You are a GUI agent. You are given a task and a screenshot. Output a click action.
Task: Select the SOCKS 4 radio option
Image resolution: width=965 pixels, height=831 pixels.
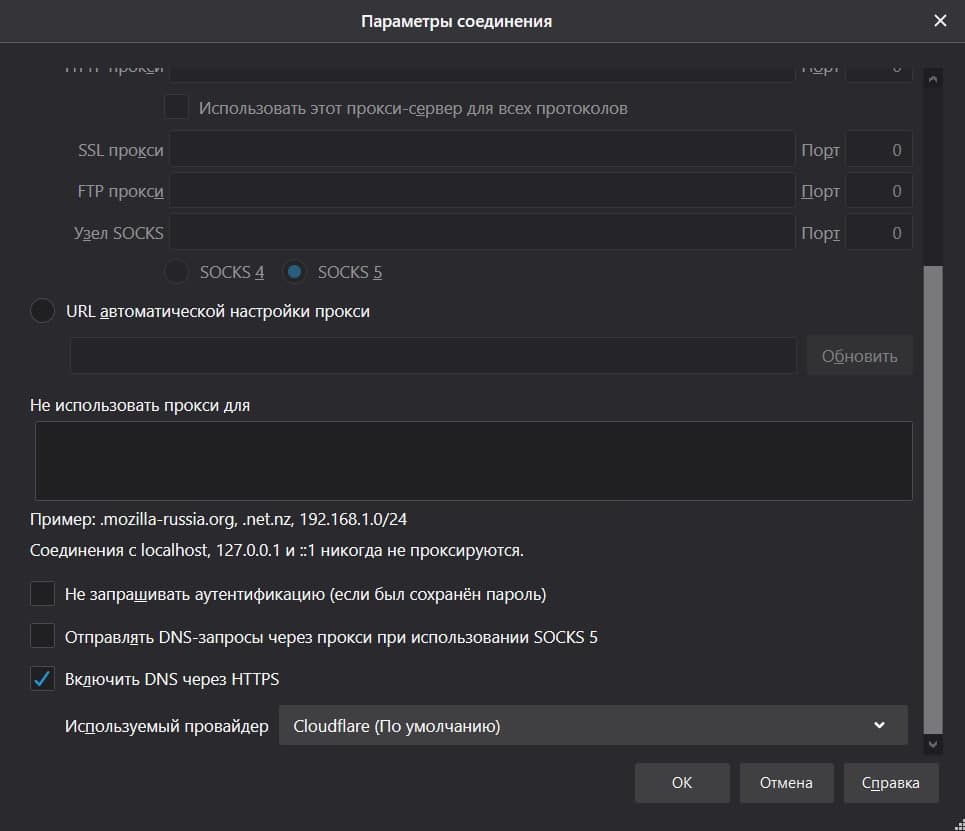(176, 272)
